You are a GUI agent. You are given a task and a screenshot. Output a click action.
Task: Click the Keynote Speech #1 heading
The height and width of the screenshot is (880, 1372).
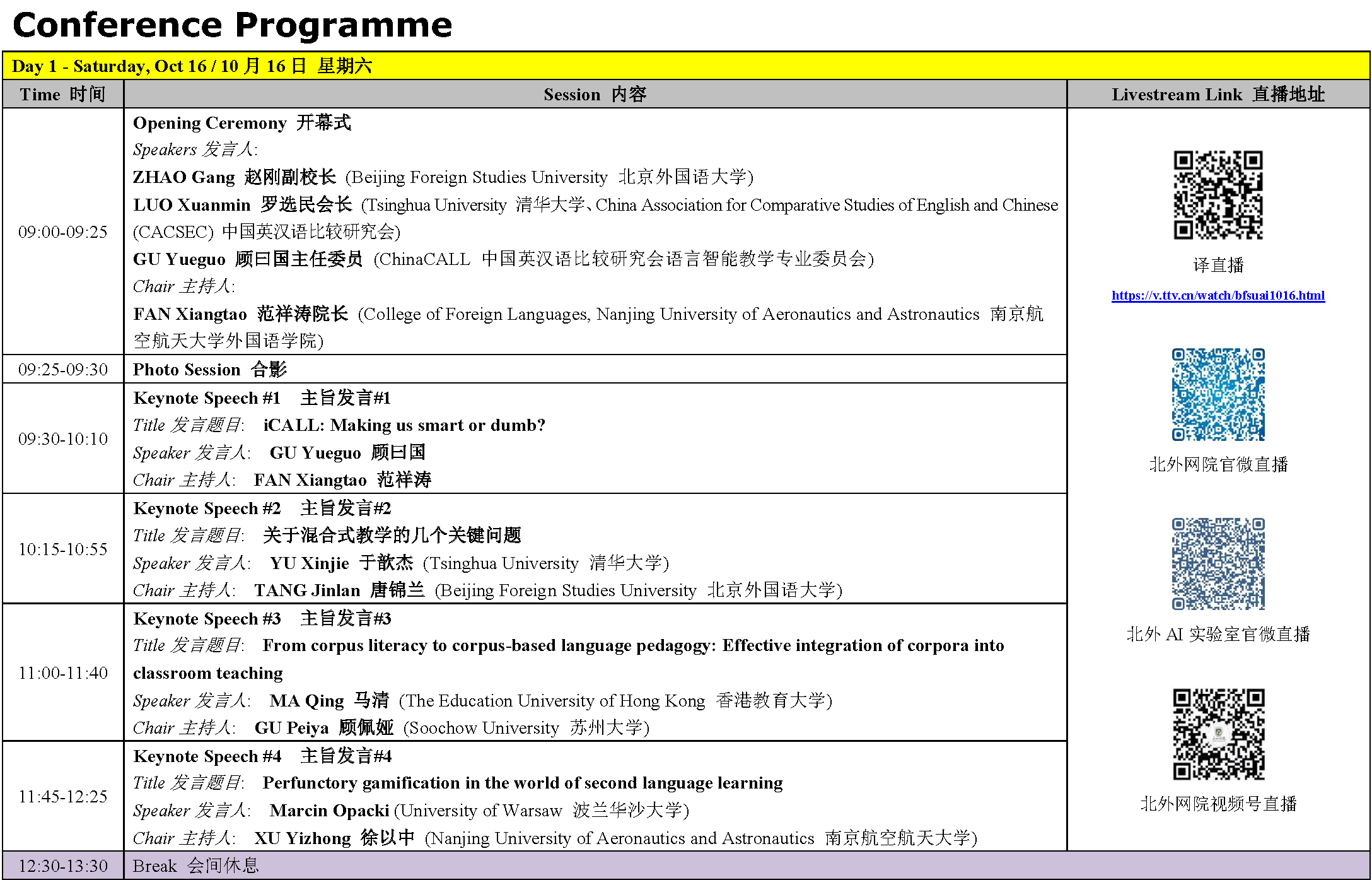click(262, 397)
